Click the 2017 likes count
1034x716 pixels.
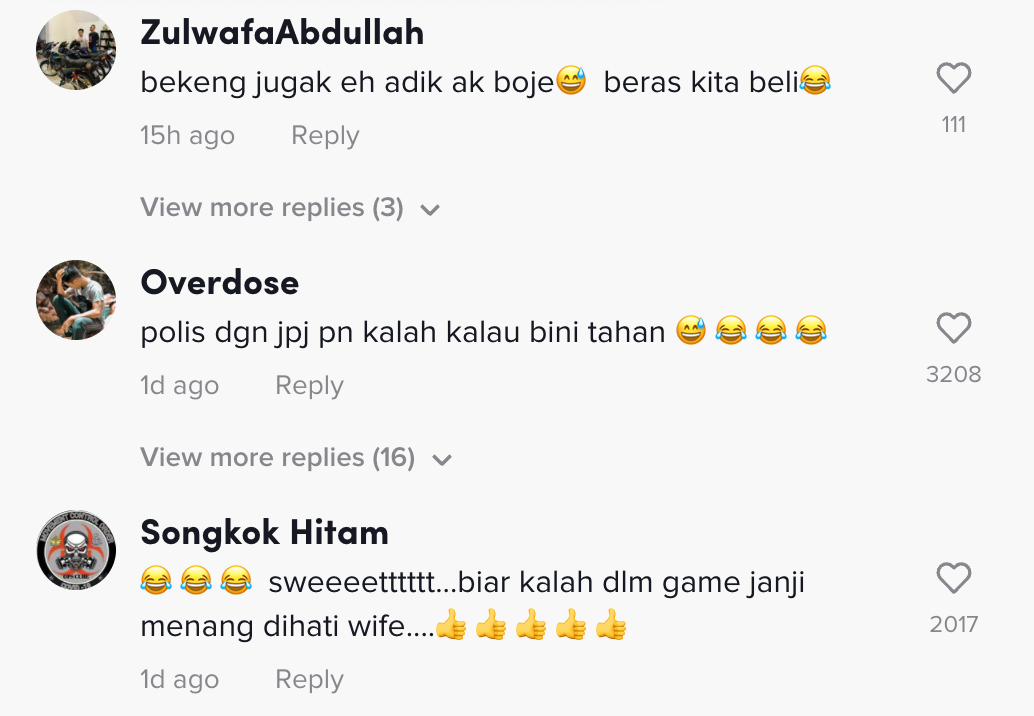[x=954, y=624]
